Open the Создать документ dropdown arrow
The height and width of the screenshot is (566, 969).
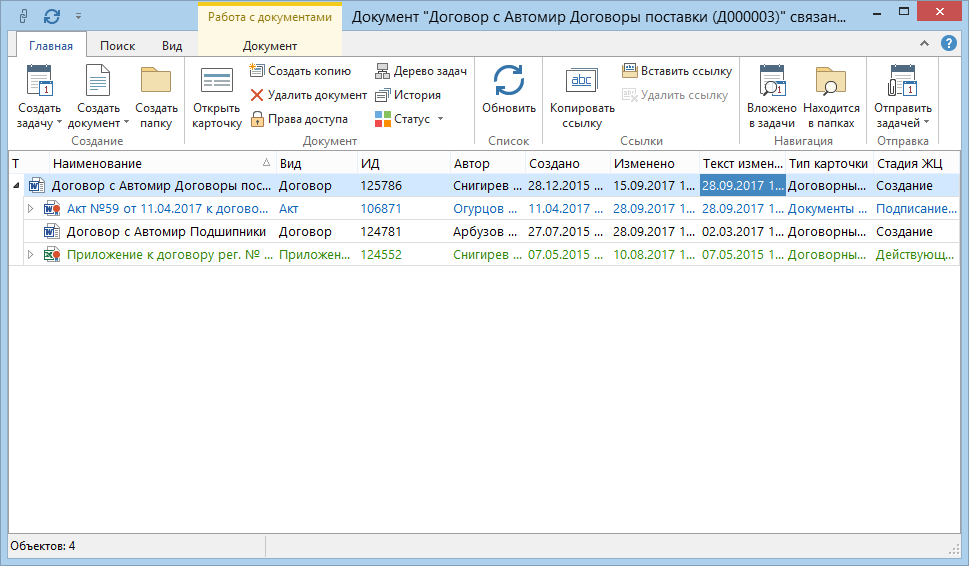pos(126,122)
